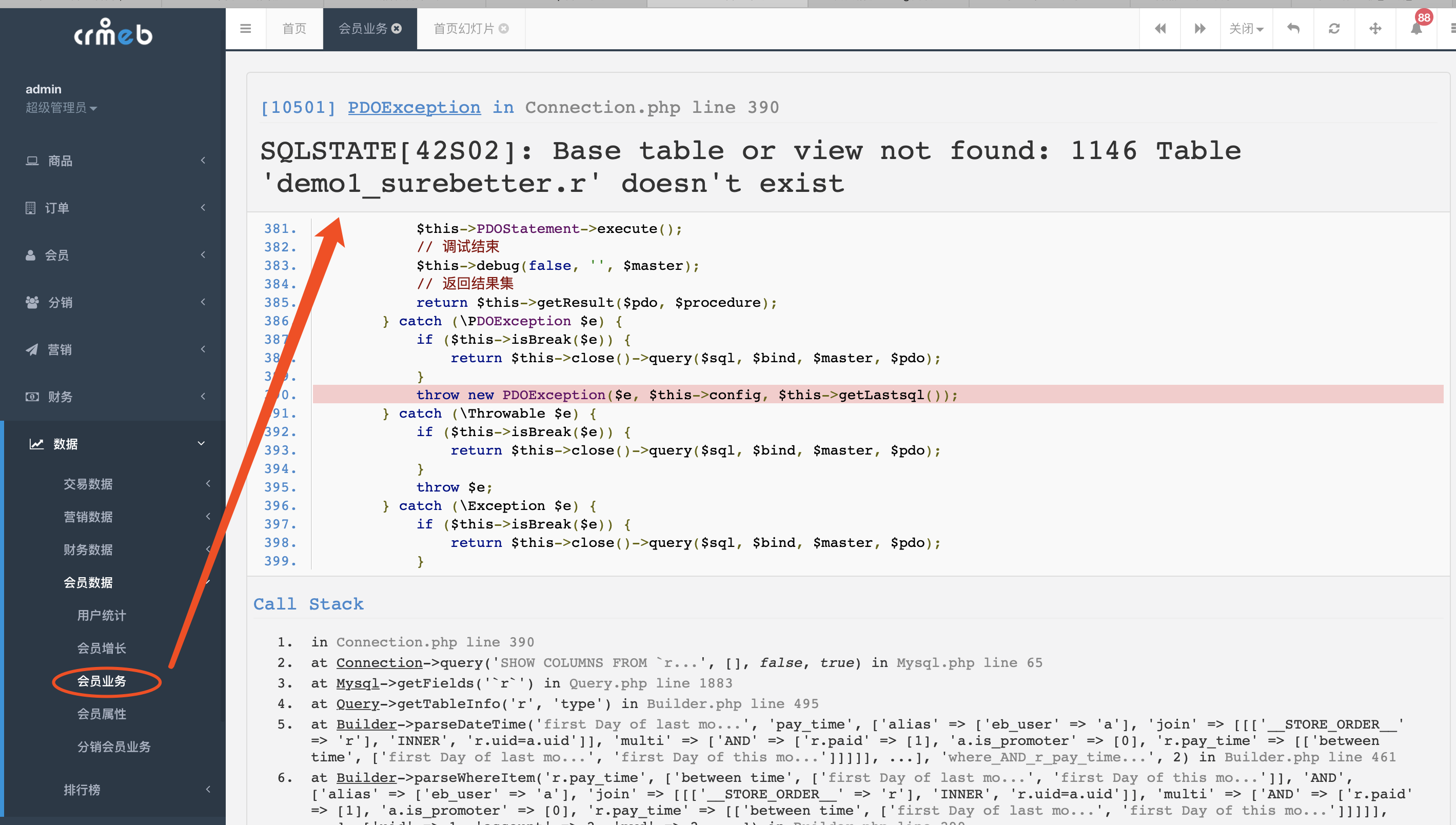Expand the 分销 menu chevron
Viewport: 1456px width, 825px height.
tap(203, 302)
